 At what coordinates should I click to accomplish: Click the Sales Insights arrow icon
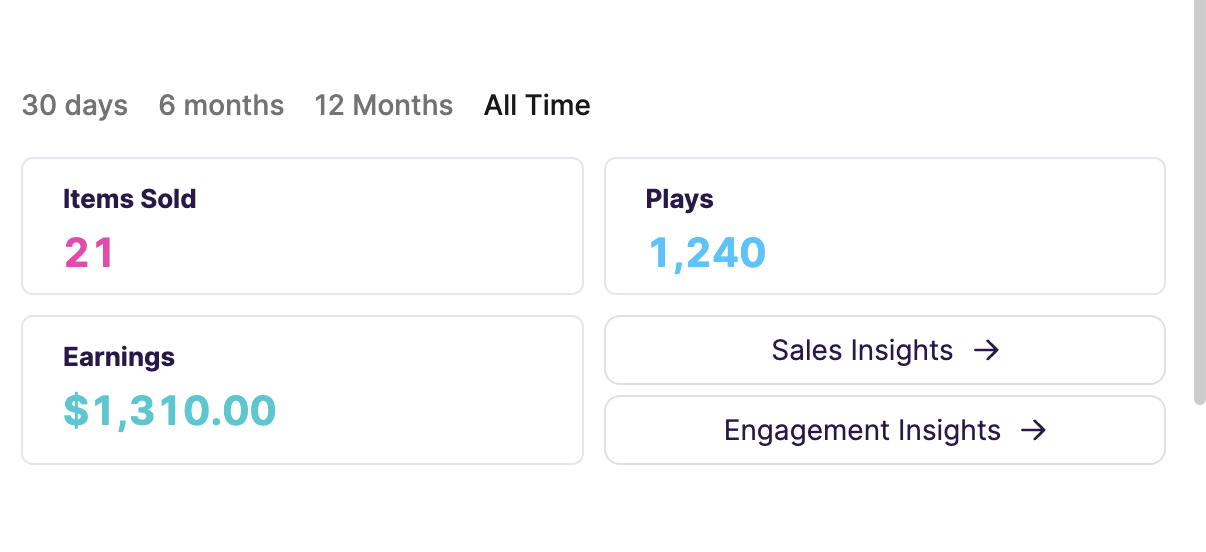click(x=987, y=350)
